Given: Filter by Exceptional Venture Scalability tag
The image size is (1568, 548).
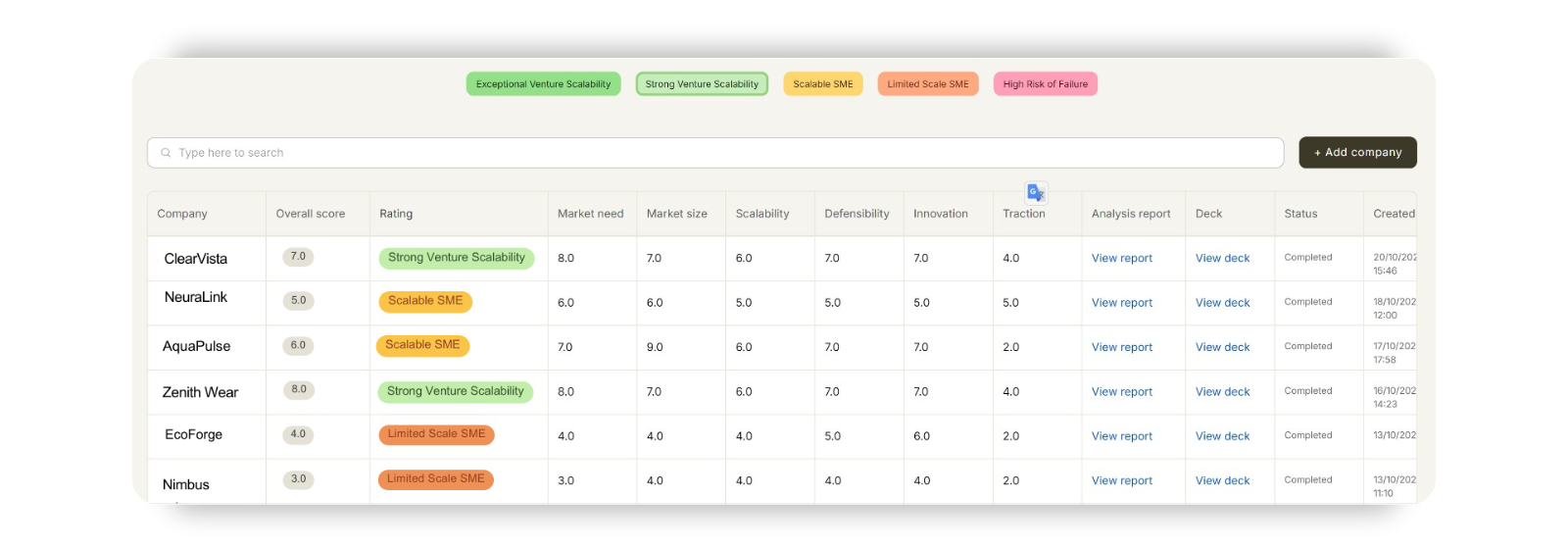Looking at the screenshot, I should 543,84.
